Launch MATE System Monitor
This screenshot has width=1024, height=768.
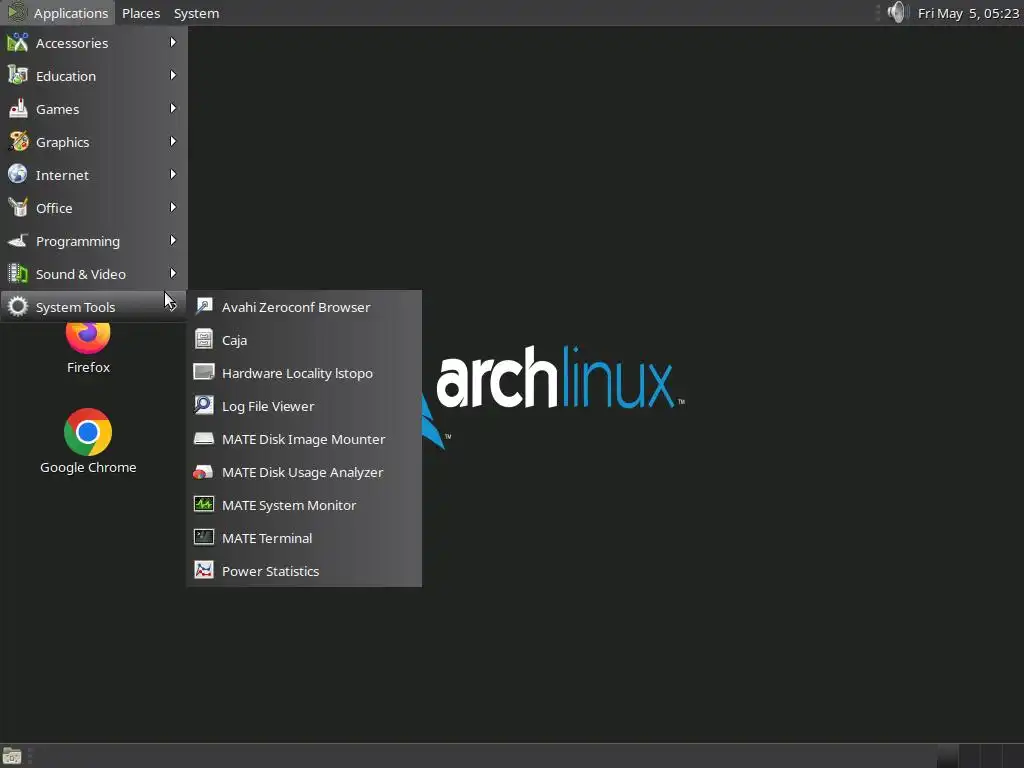tap(304, 505)
